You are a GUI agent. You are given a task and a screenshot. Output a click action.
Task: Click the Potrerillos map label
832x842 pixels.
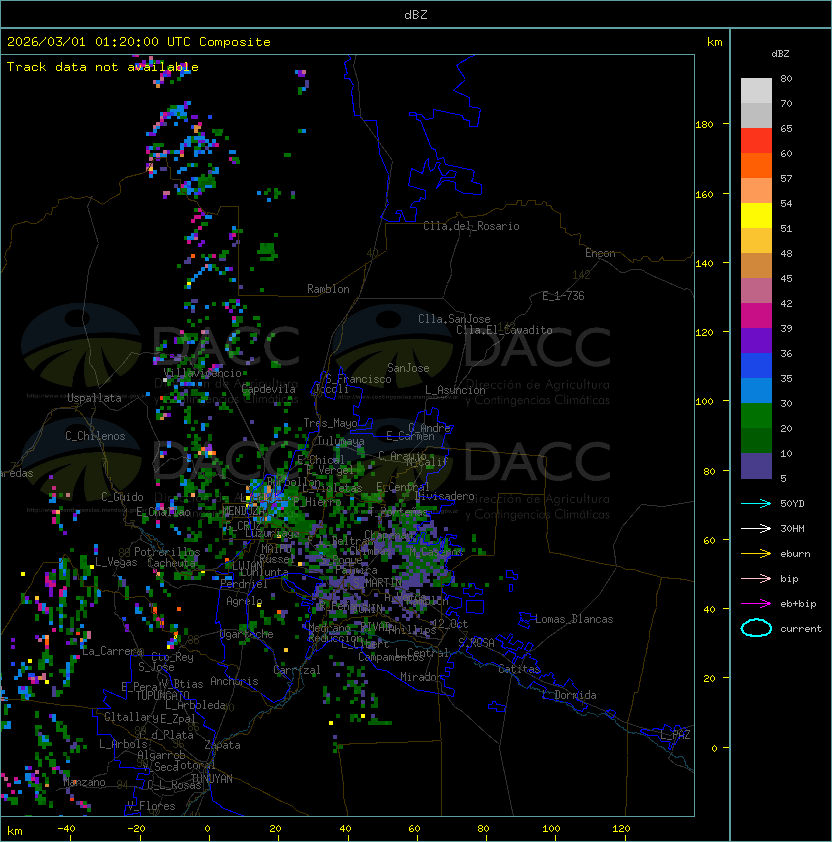pos(167,552)
